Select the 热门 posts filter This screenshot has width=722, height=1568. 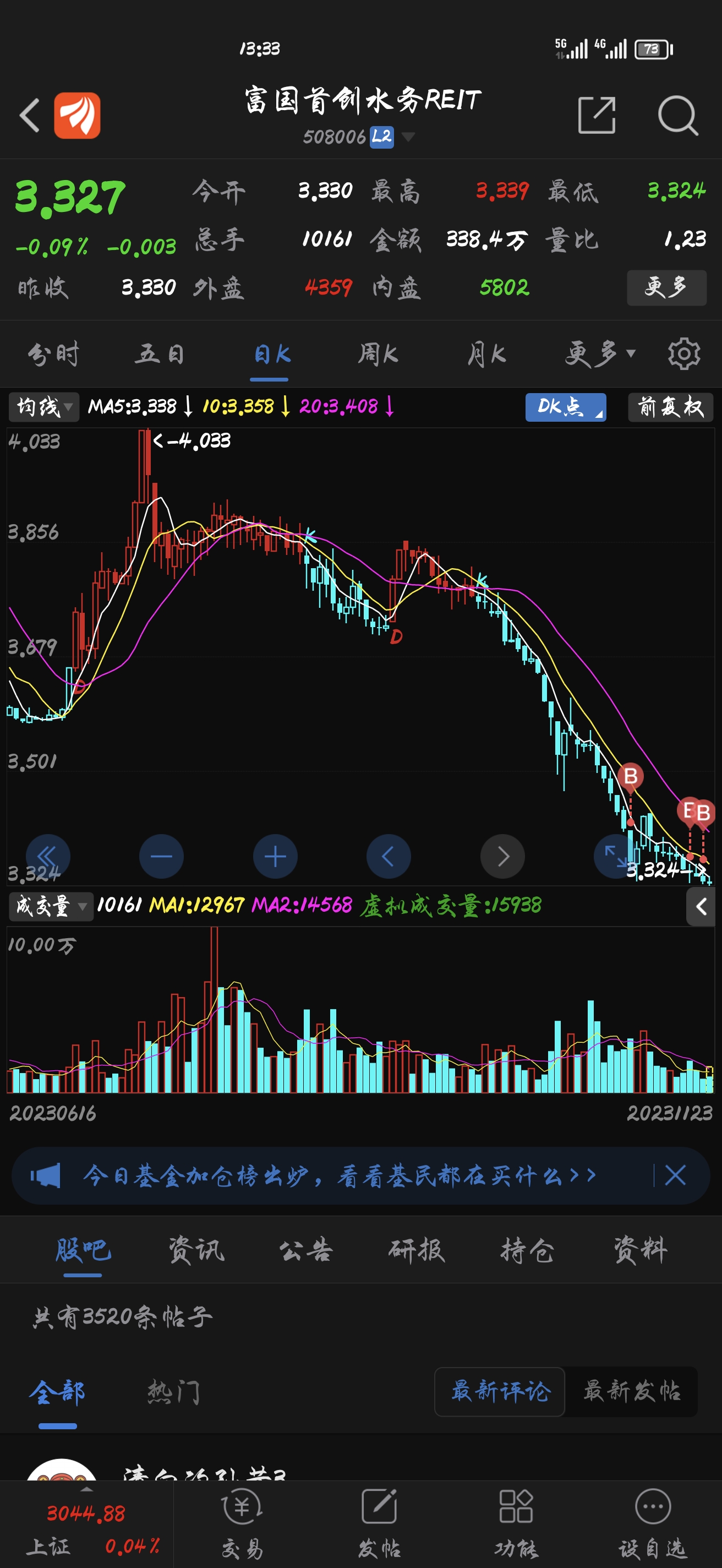174,1392
